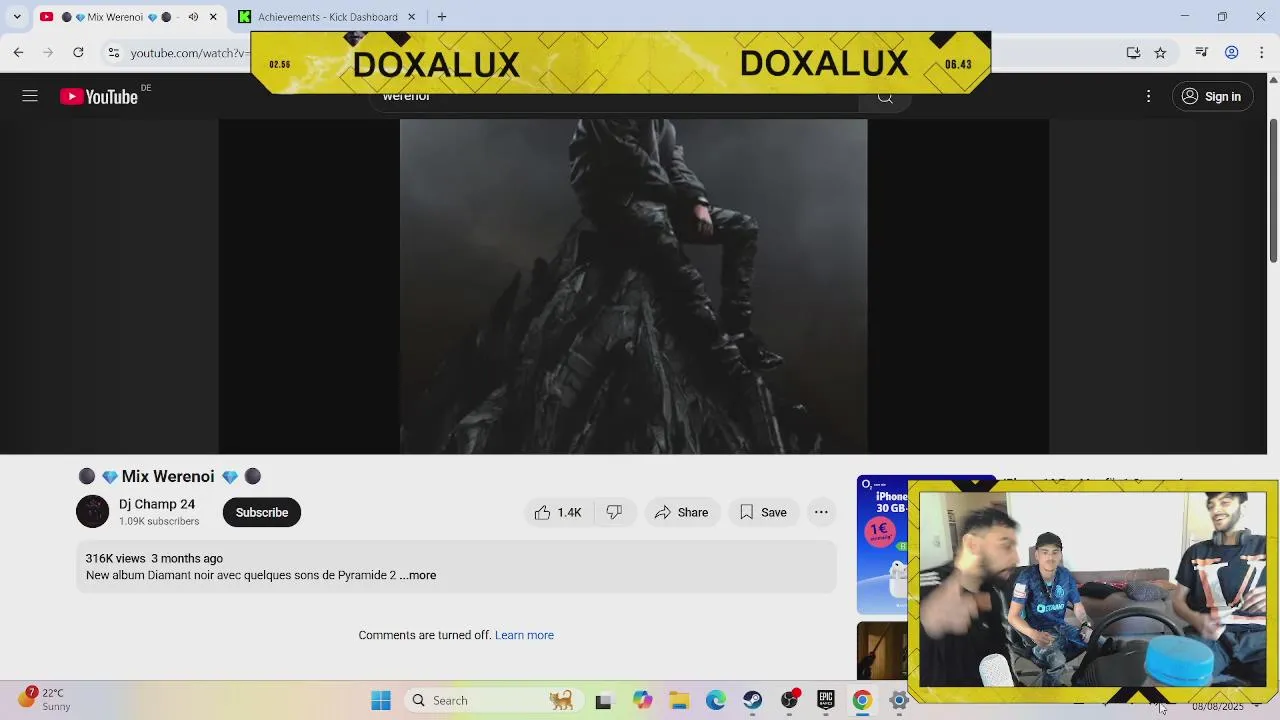Open Settings gear on the taskbar

click(x=898, y=700)
